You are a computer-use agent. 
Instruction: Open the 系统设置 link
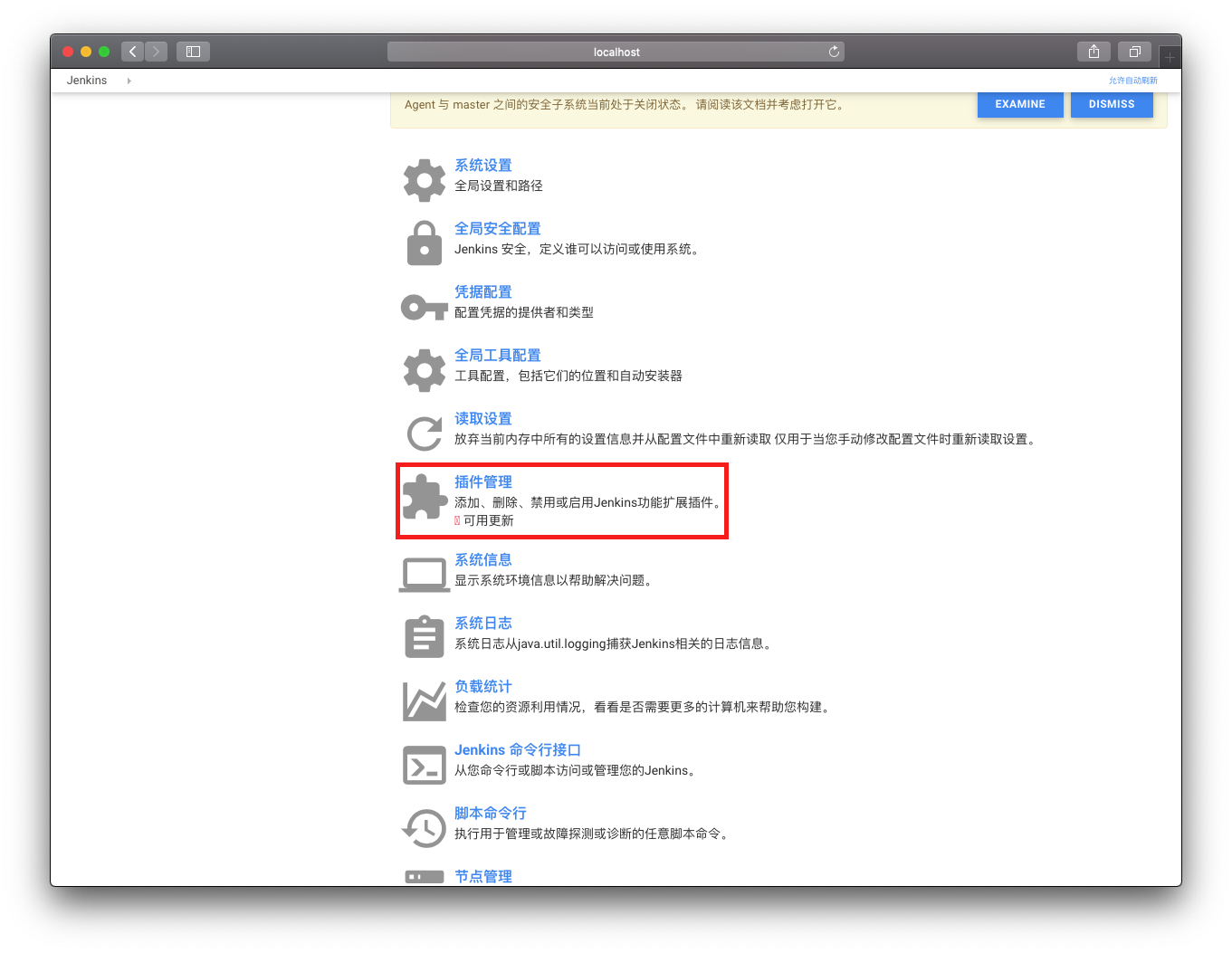click(483, 165)
